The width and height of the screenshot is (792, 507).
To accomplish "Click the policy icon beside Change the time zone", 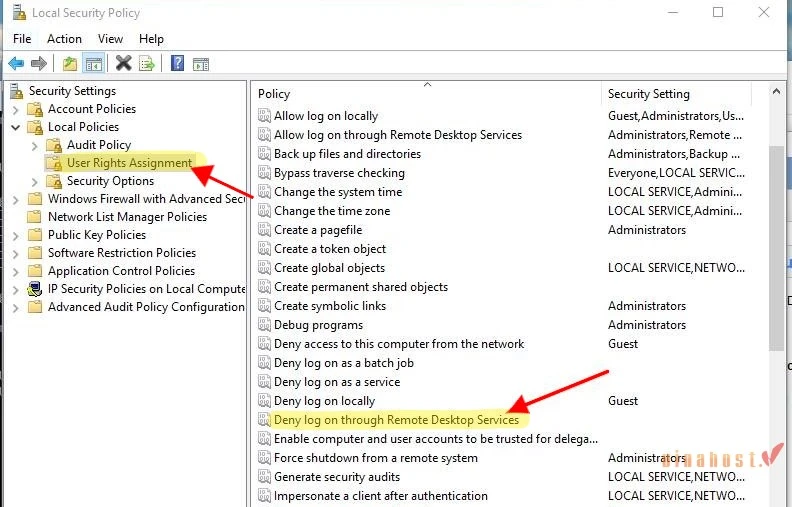I will (264, 211).
